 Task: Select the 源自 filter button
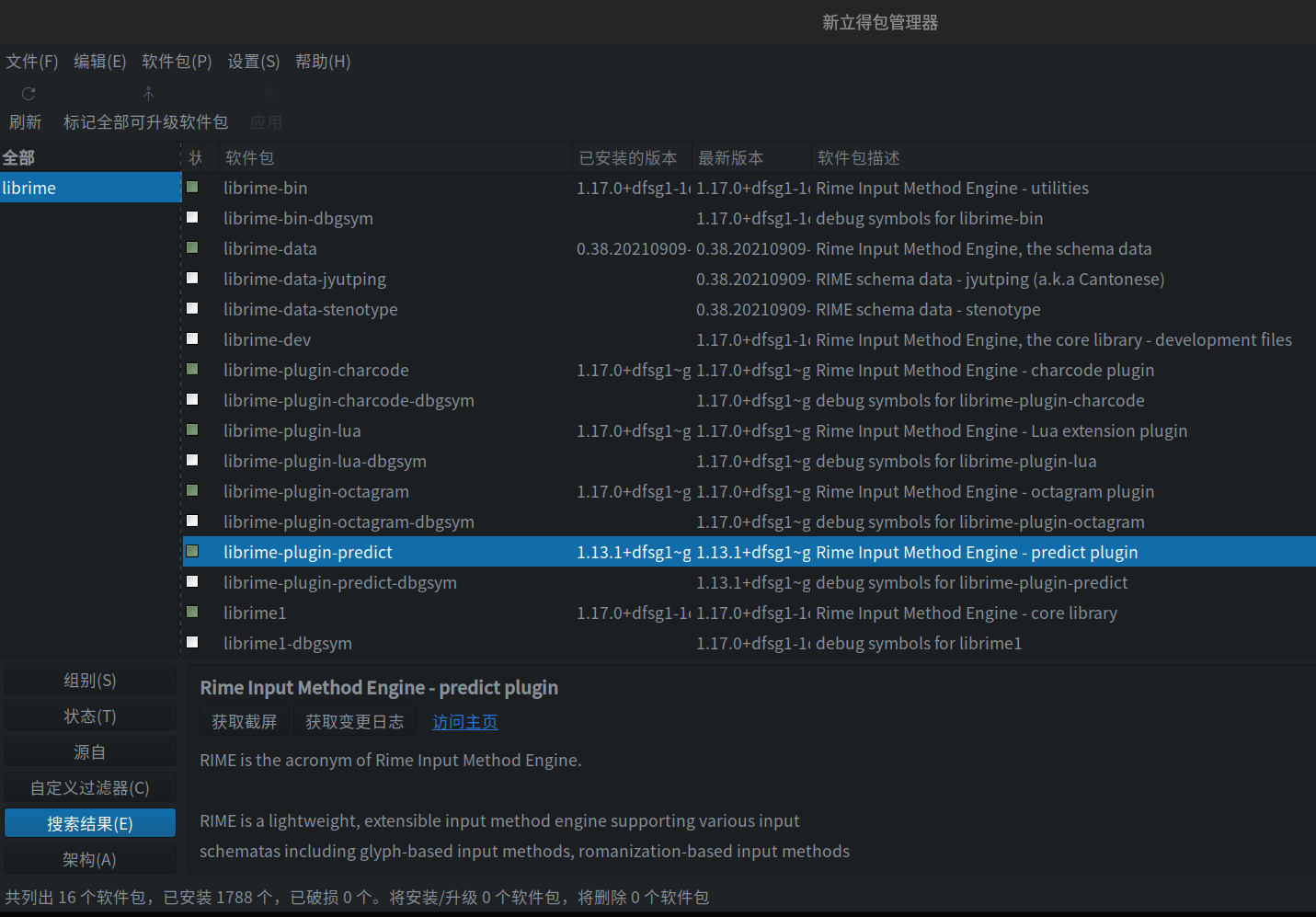coord(90,752)
